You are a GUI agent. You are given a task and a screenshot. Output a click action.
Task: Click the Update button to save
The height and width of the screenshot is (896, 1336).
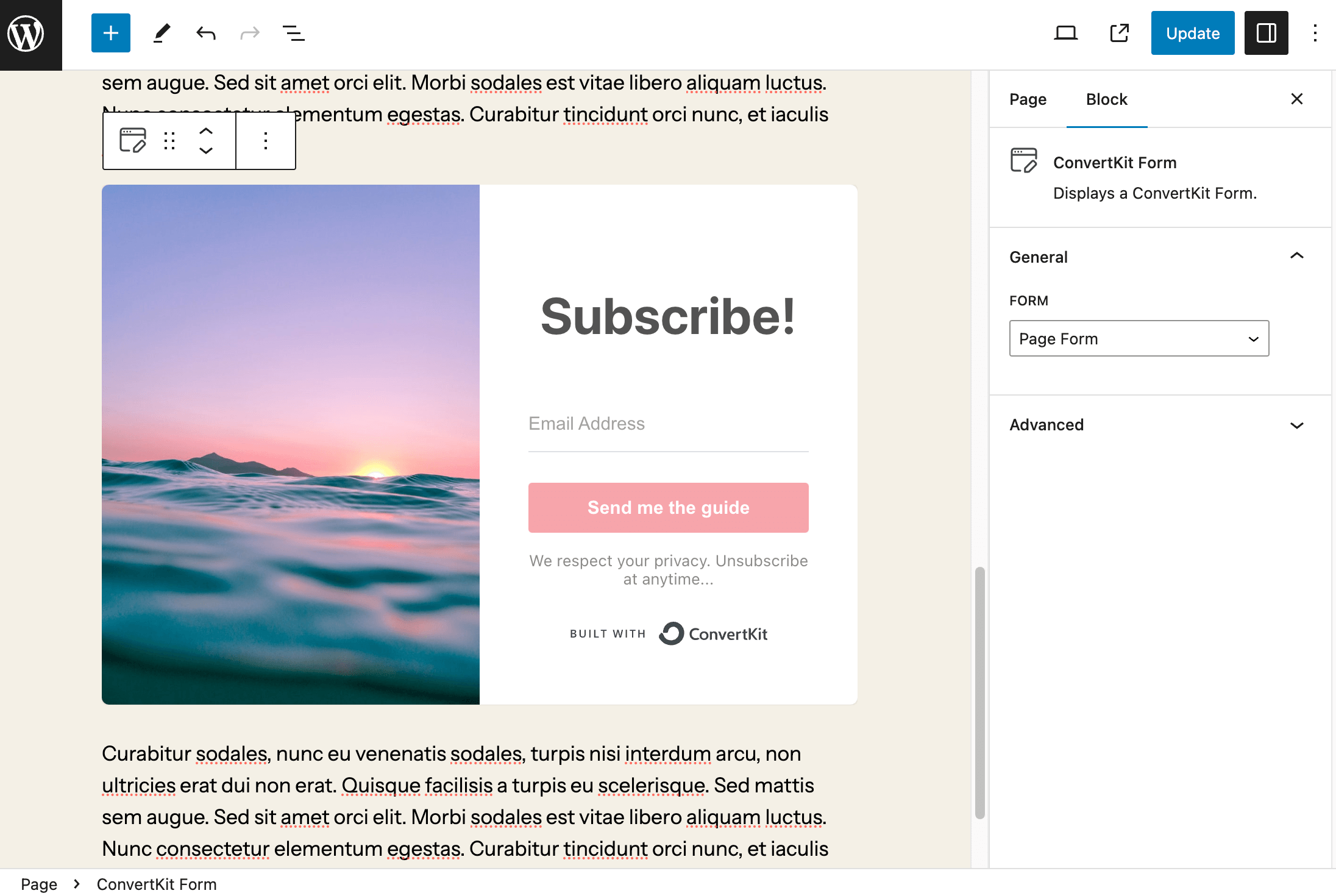(1192, 33)
